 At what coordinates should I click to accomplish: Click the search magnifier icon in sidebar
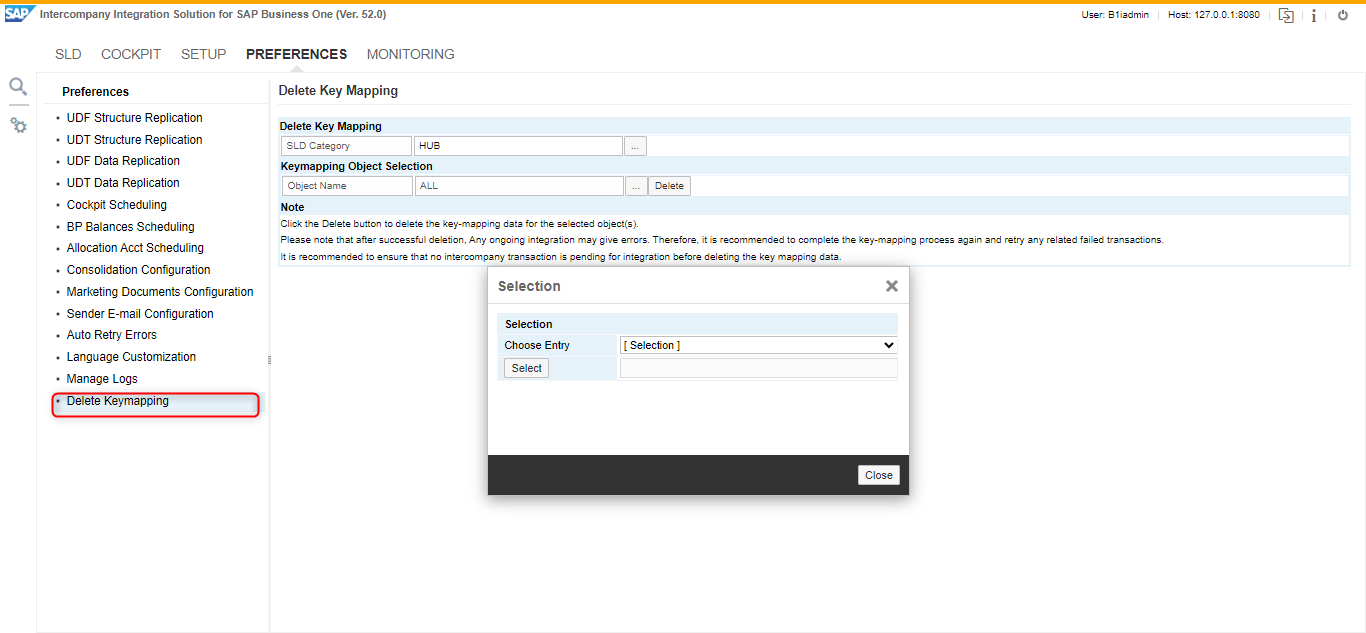pyautogui.click(x=18, y=87)
